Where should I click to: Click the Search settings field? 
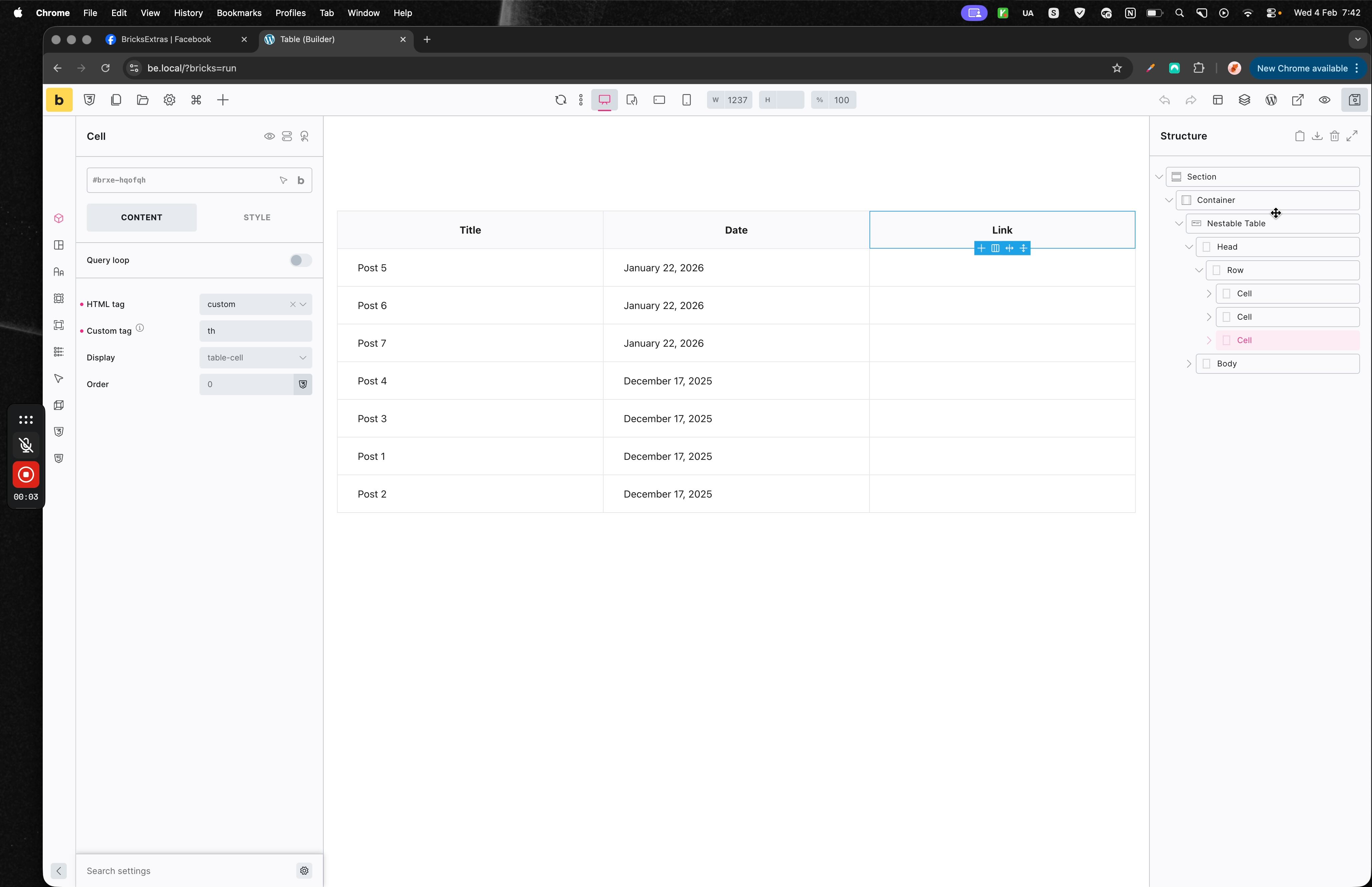point(187,871)
